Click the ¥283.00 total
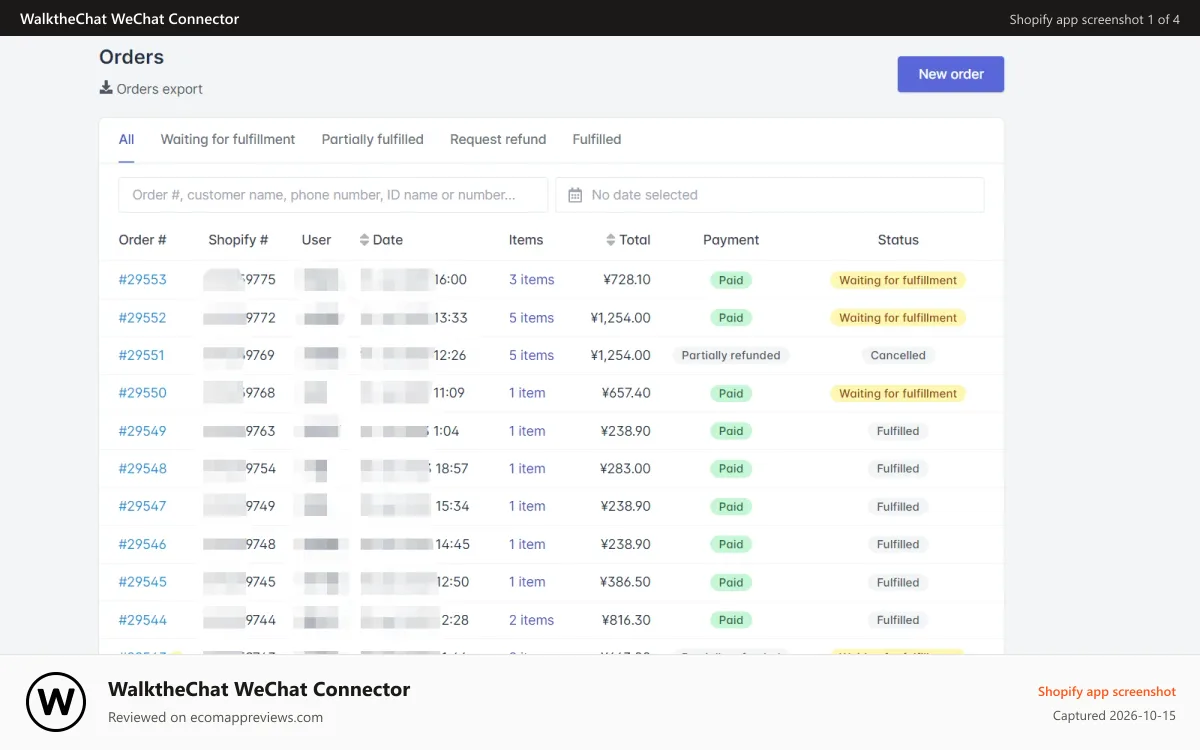Screen dimensions: 1200x750 [626, 468]
